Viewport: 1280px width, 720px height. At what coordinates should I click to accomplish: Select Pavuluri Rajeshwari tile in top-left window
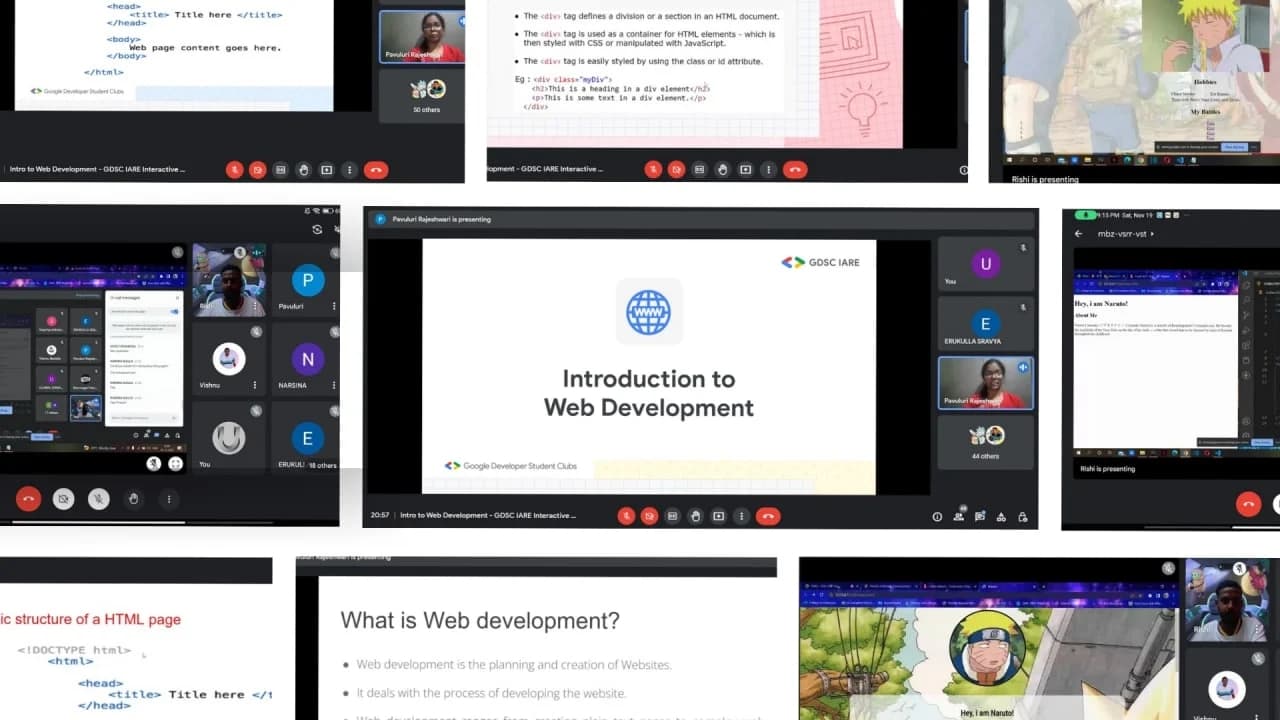coord(423,37)
